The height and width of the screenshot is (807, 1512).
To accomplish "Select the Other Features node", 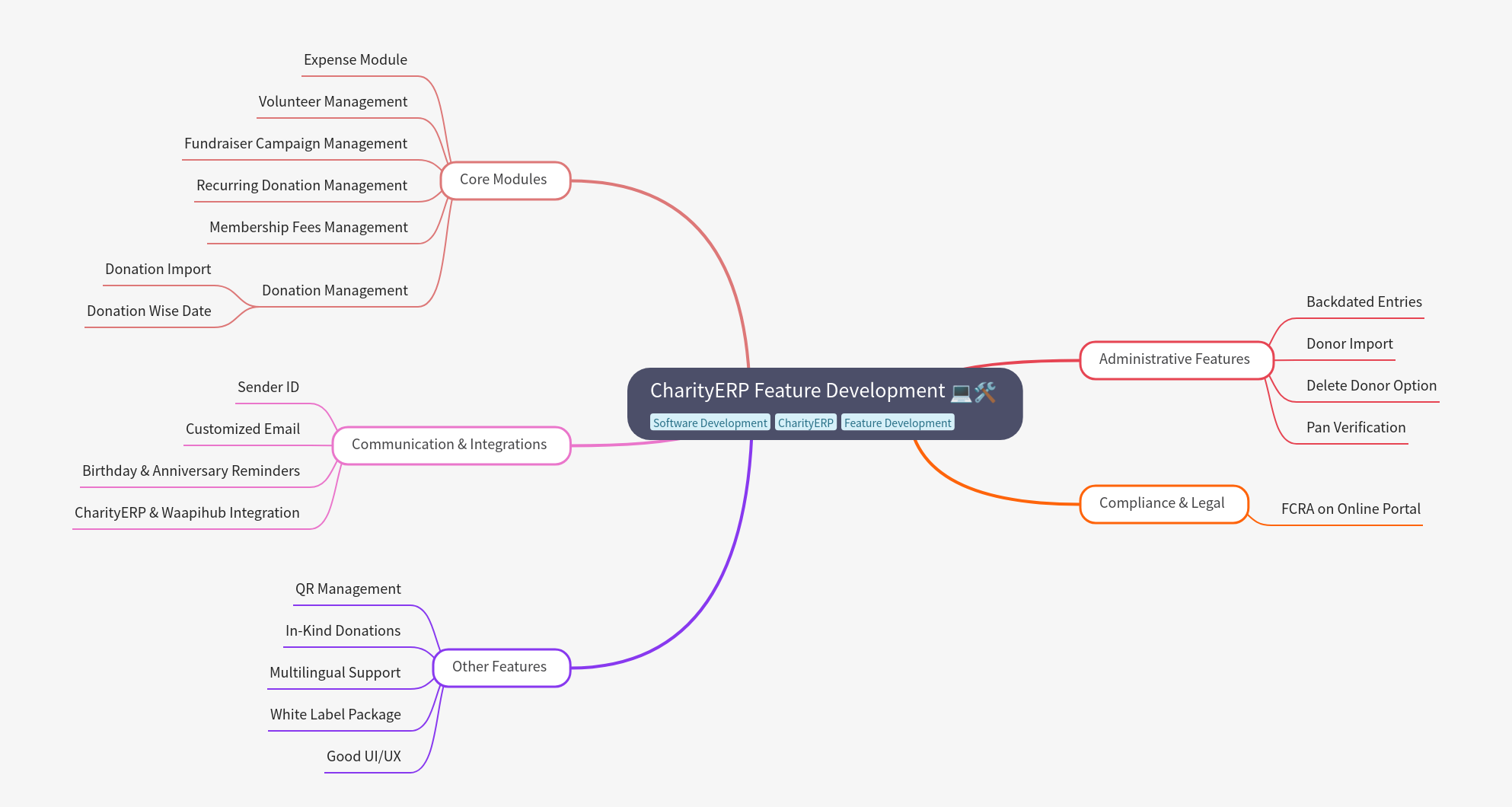I will (x=502, y=668).
